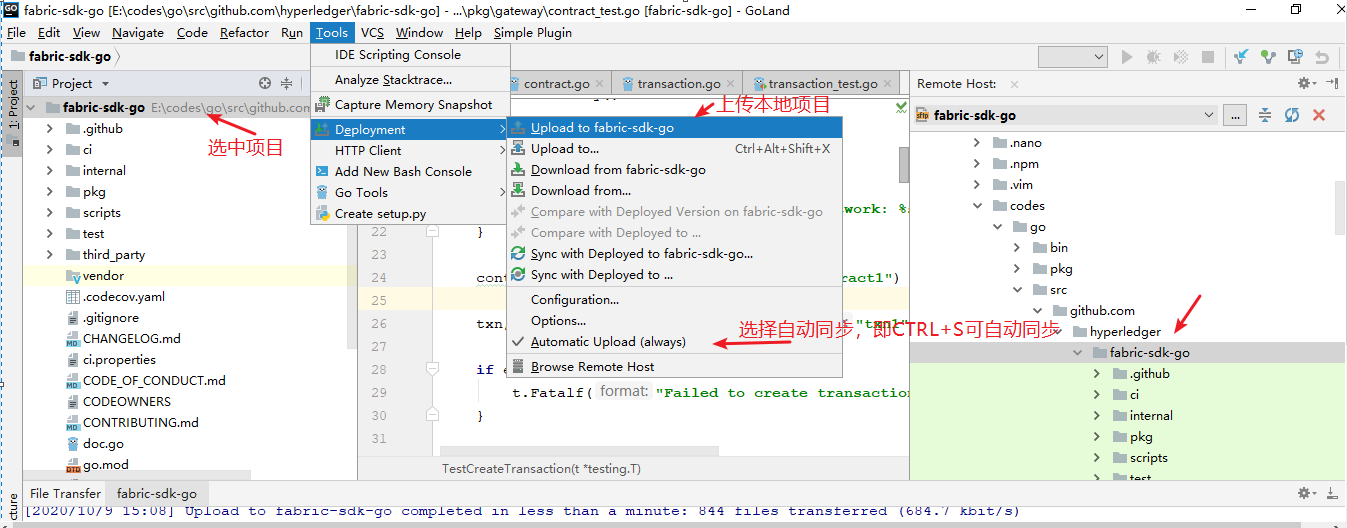This screenshot has height=528, width=1347.
Task: Select Upload to fabric-sdk-go
Action: (x=675, y=127)
